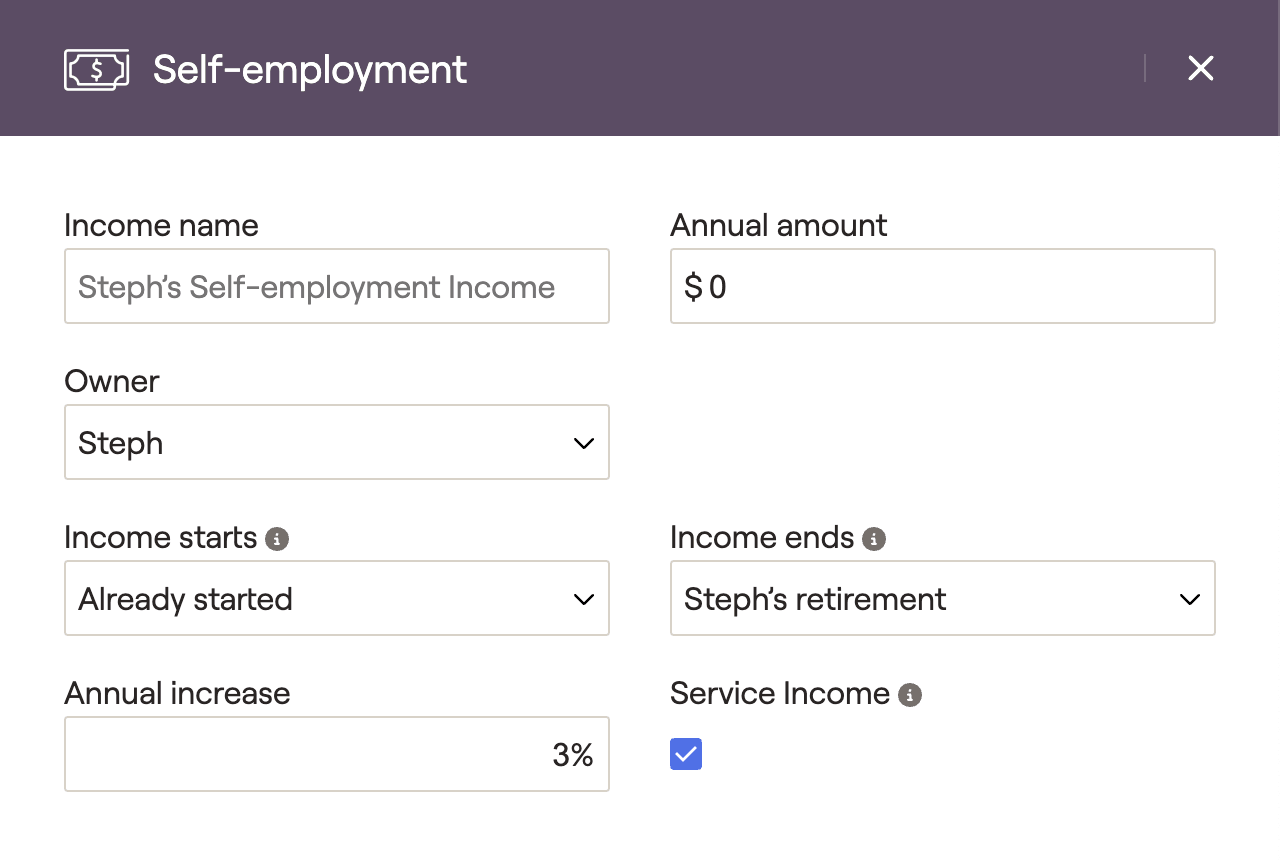Show info tooltip for Income starts
The width and height of the screenshot is (1280, 866).
[277, 539]
